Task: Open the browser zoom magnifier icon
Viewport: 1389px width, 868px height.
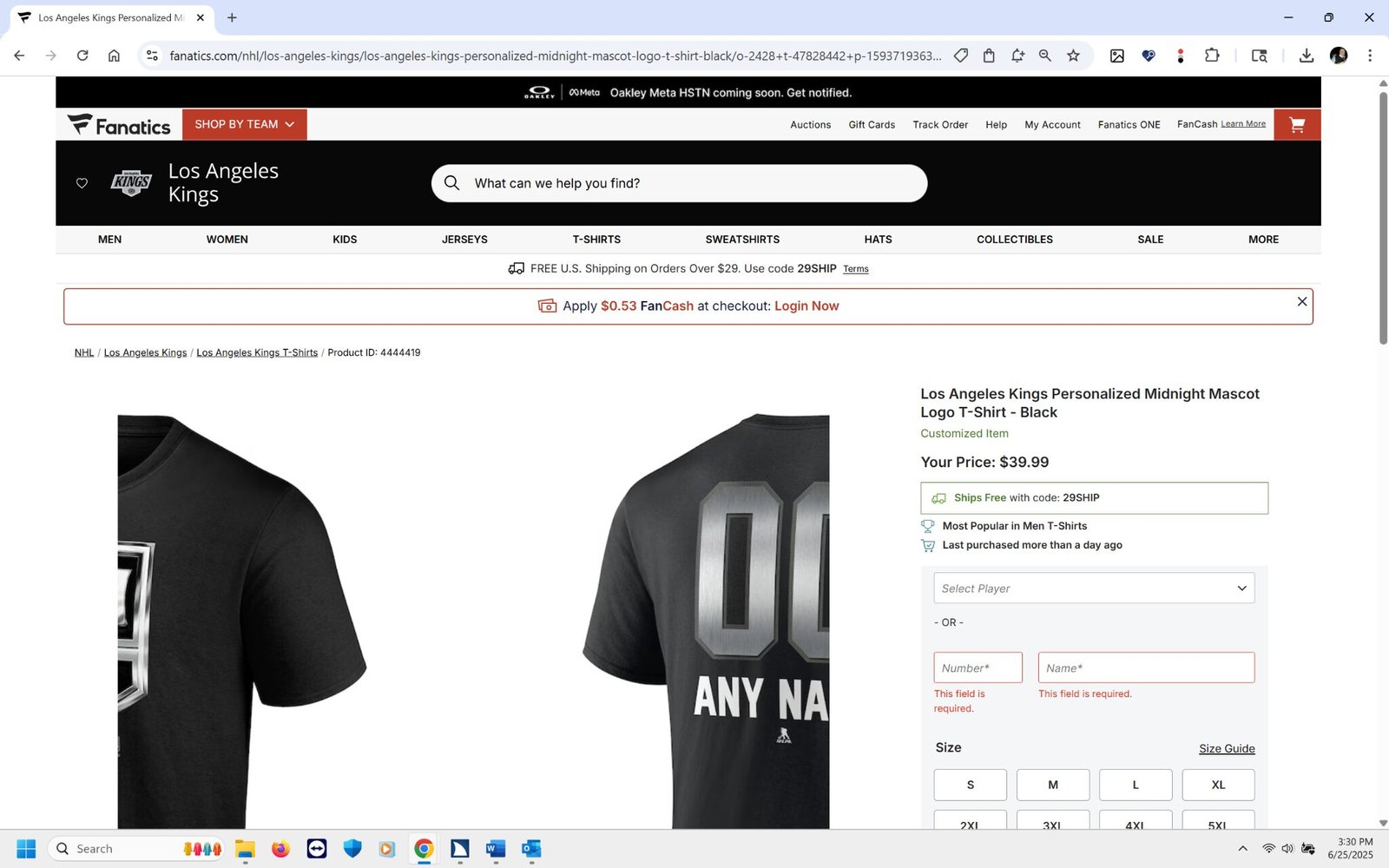Action: click(1045, 56)
